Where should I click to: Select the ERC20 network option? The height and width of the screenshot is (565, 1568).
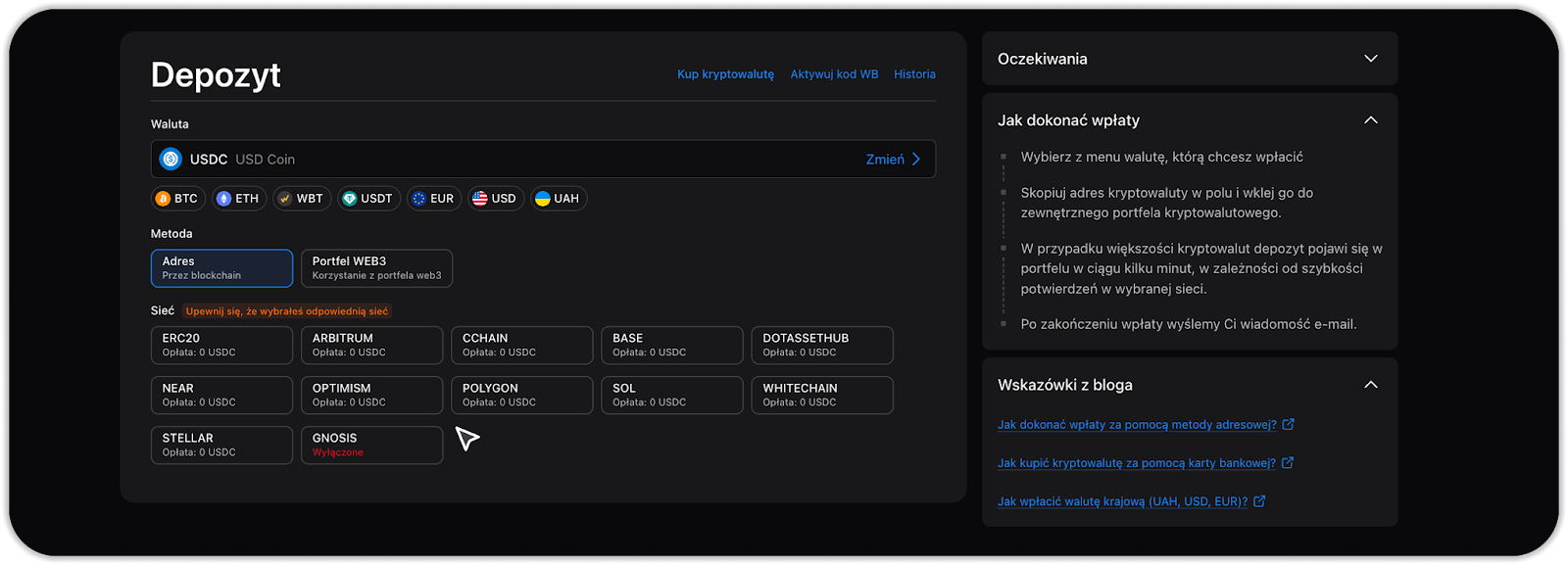[x=221, y=345]
